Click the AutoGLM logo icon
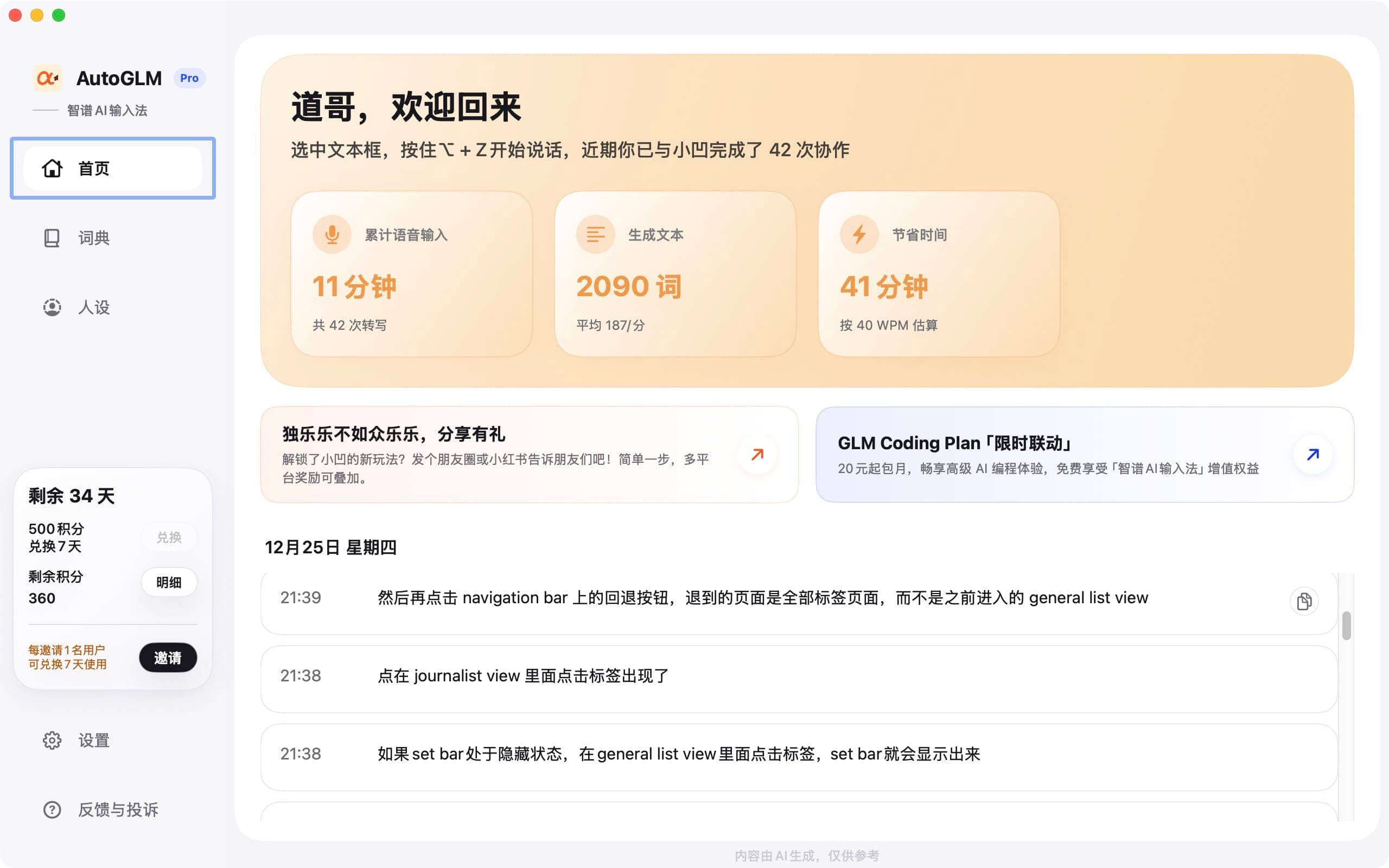This screenshot has width=1389, height=868. (48, 78)
